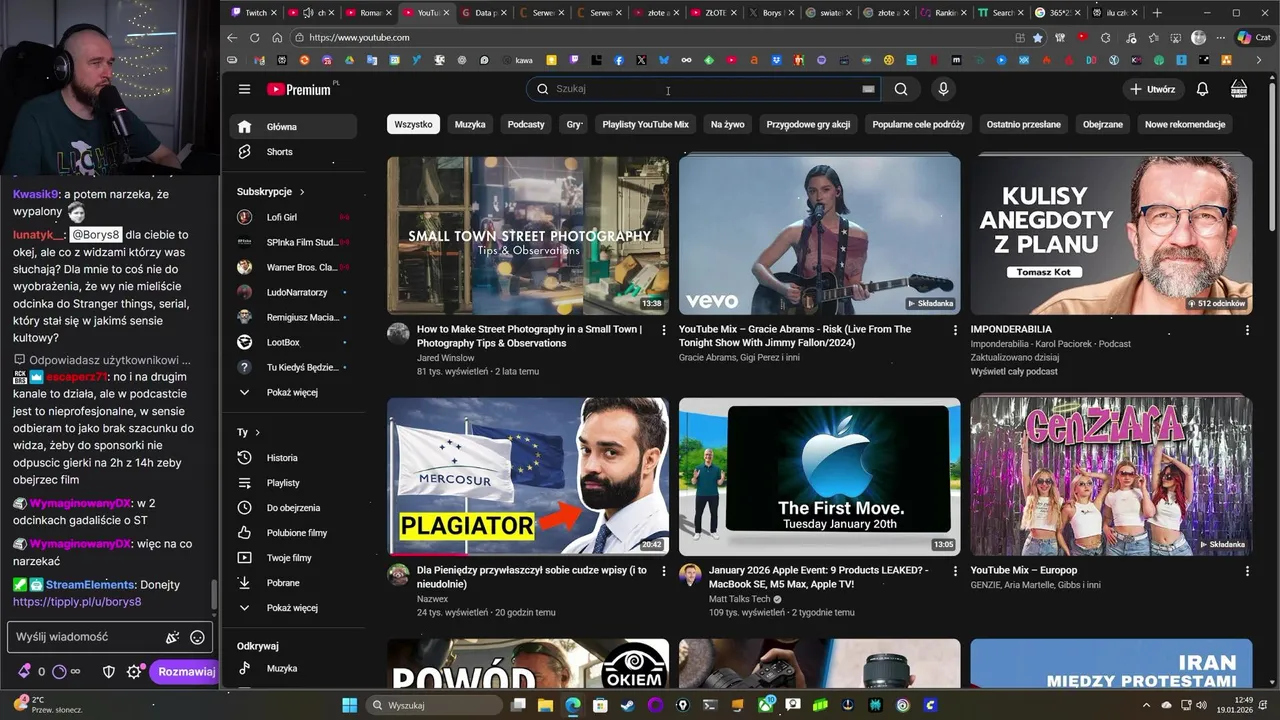Select the Obejrzane chip
Image resolution: width=1280 pixels, height=720 pixels.
(1103, 125)
